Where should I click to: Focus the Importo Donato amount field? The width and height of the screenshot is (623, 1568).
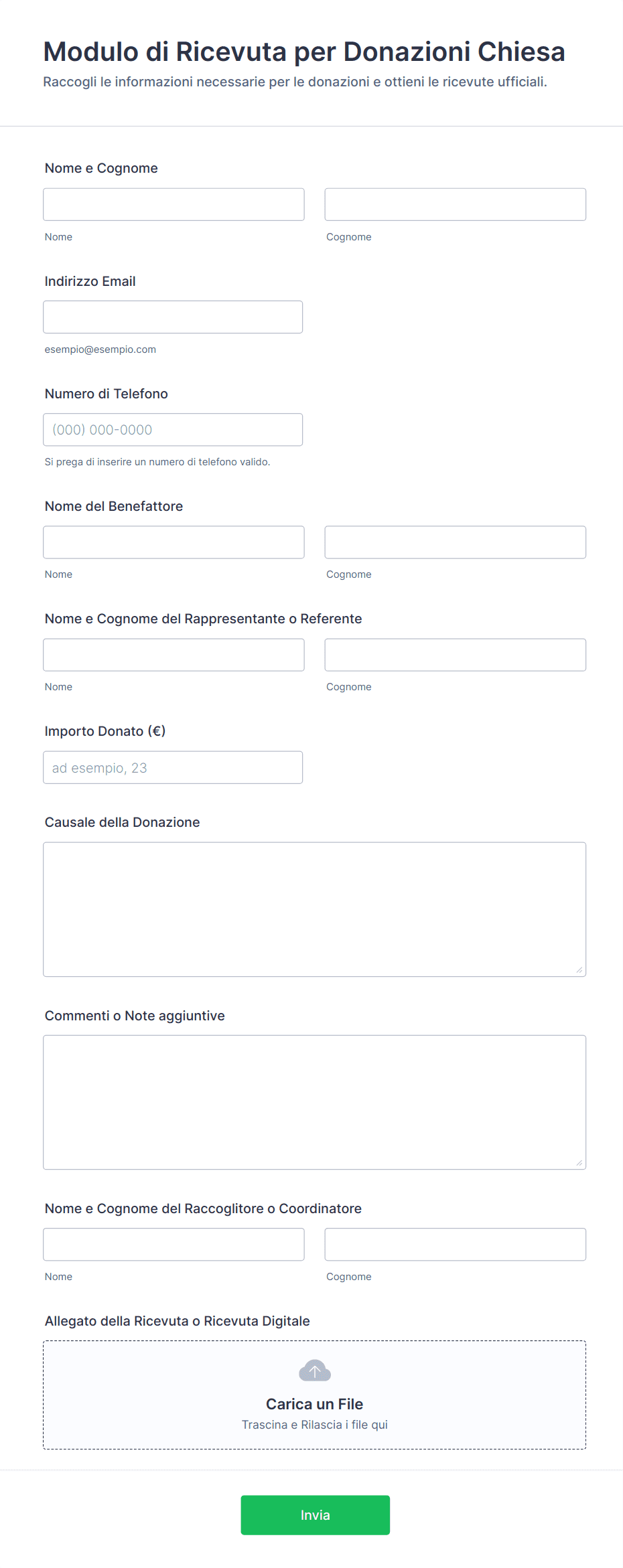(173, 767)
